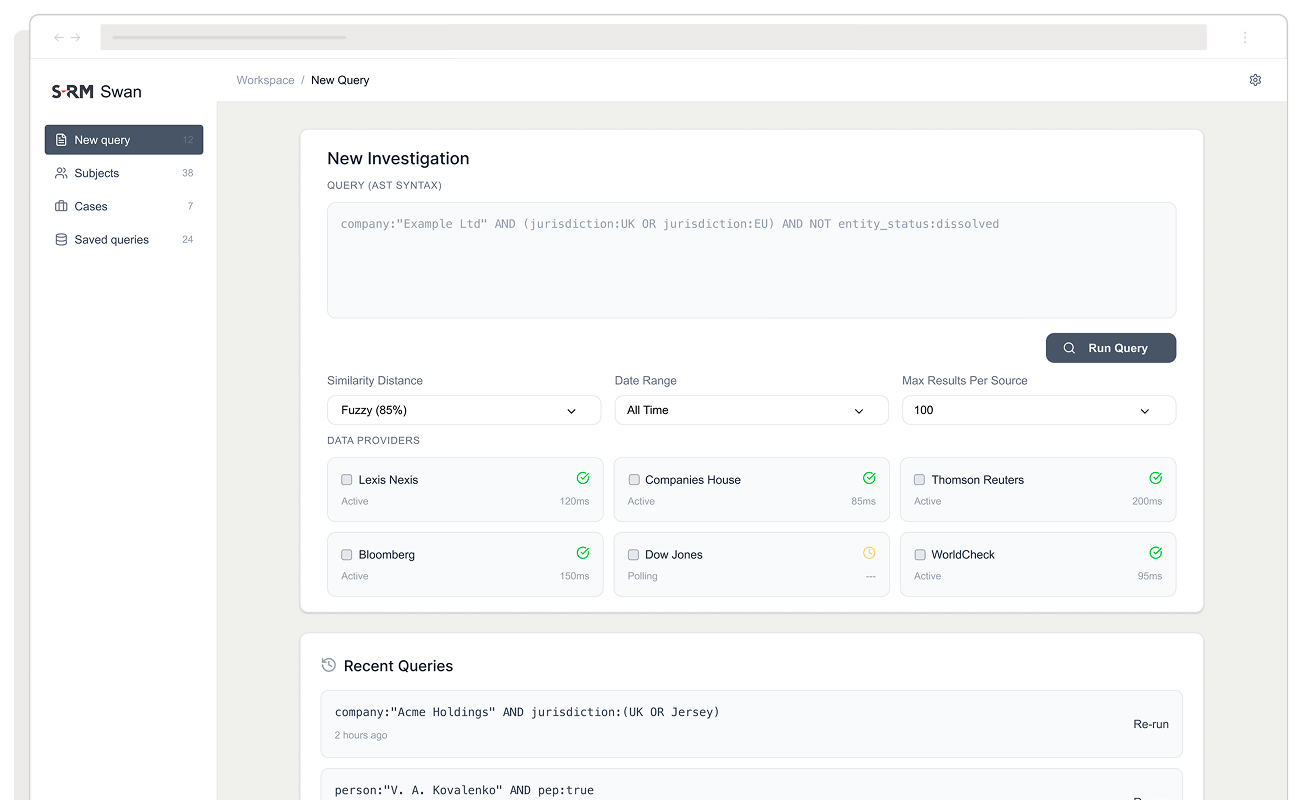This screenshot has height=800, width=1300.
Task: Enable the Lexis Nexis provider checkbox
Action: pyautogui.click(x=347, y=480)
